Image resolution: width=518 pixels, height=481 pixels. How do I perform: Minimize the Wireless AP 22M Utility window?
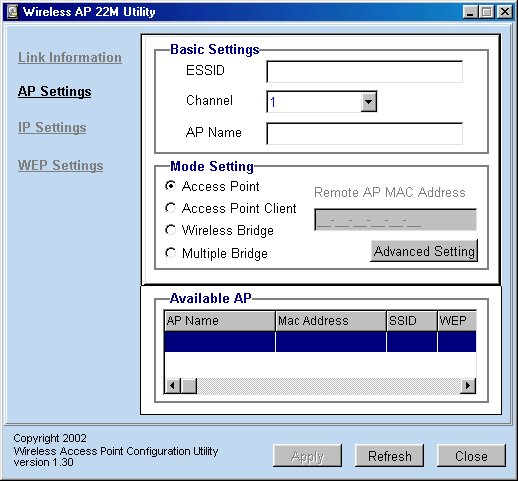pyautogui.click(x=470, y=12)
